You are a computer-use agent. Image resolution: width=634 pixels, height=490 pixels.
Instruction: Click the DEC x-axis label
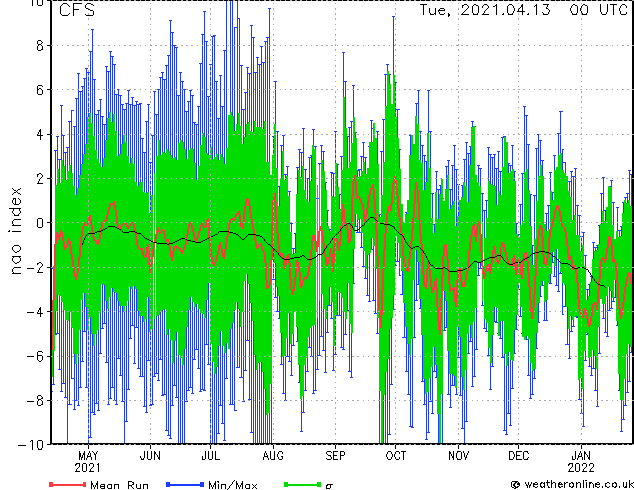[518, 456]
